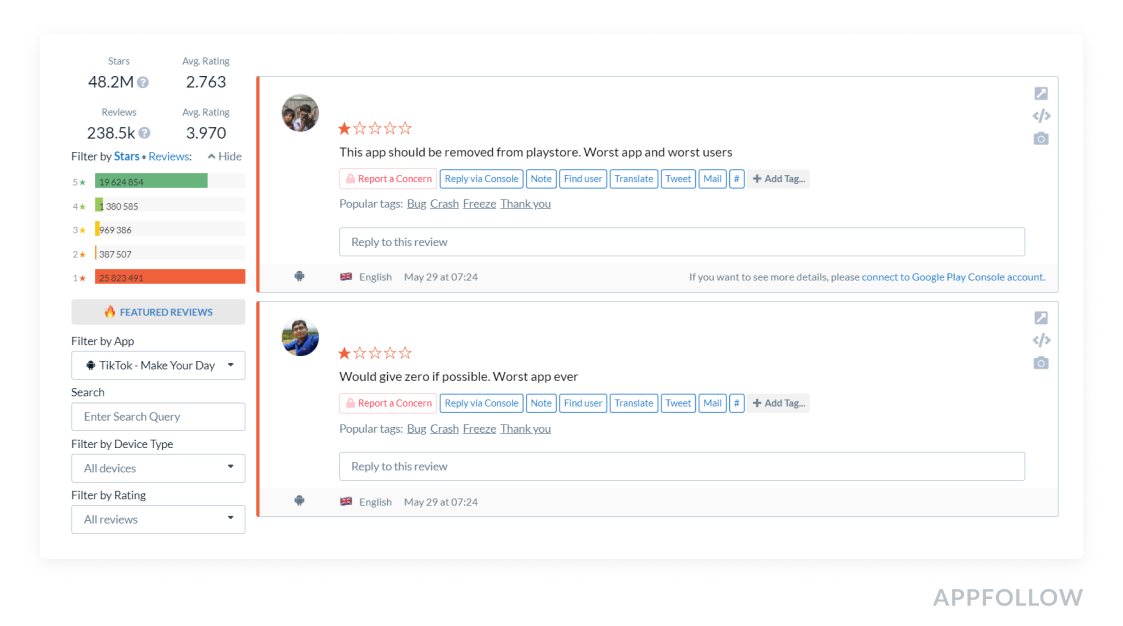
Task: Filter by the red 1-star rating bar
Action: click(170, 278)
